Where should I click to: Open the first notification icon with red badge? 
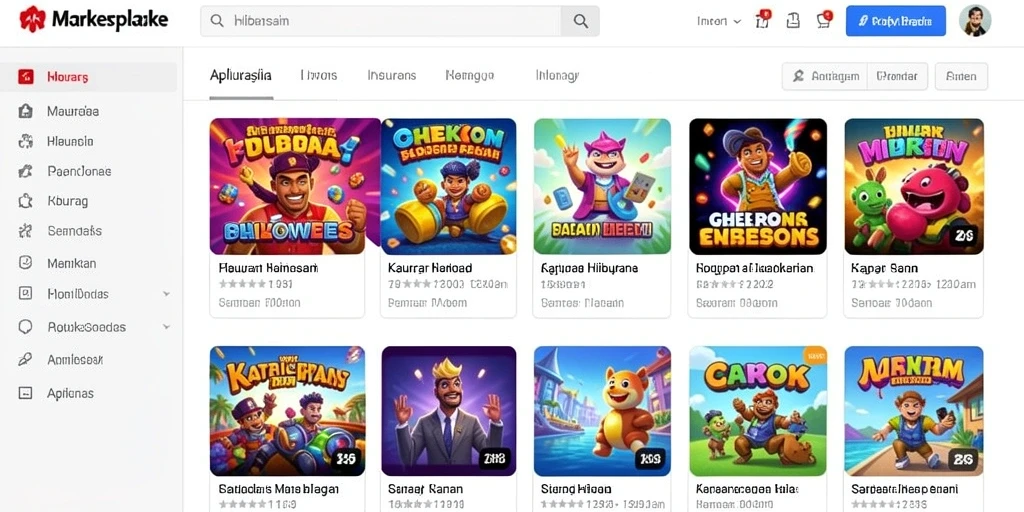tap(763, 20)
